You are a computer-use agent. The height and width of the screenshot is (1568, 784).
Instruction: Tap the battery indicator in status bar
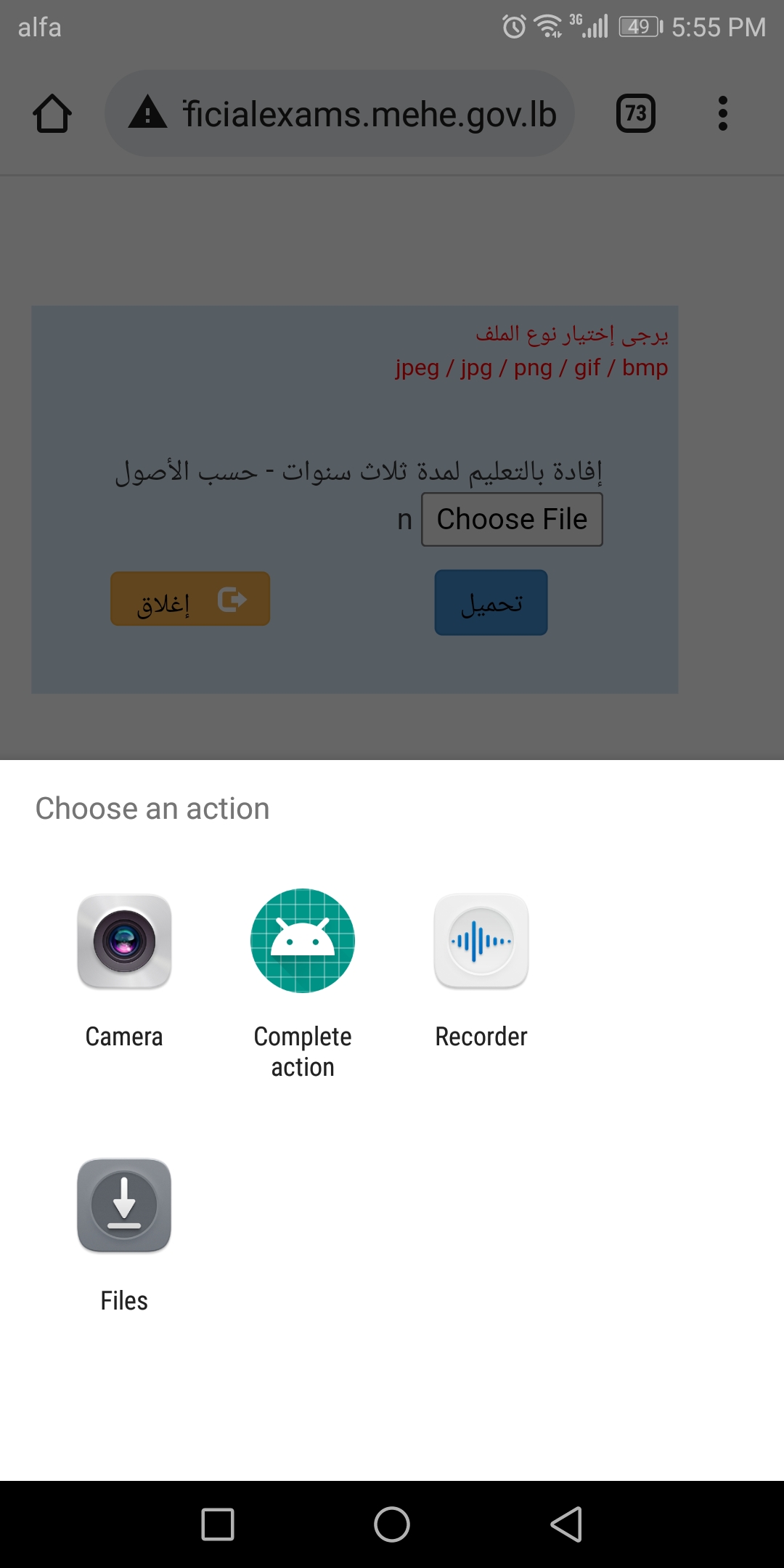coord(640,28)
